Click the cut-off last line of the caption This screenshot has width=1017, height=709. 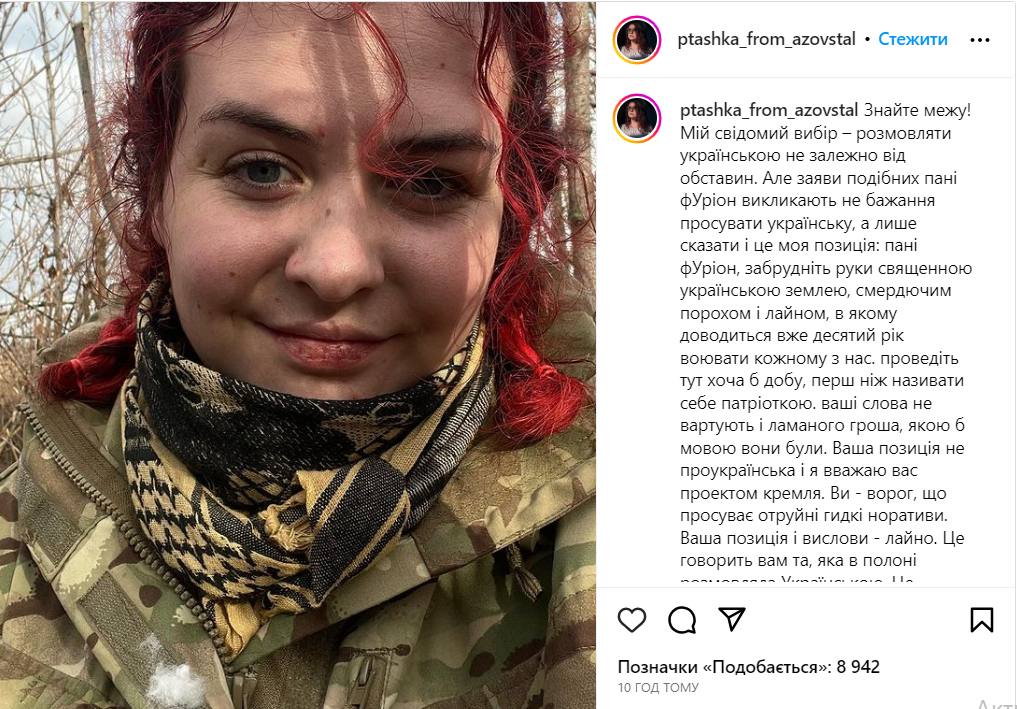[796, 579]
